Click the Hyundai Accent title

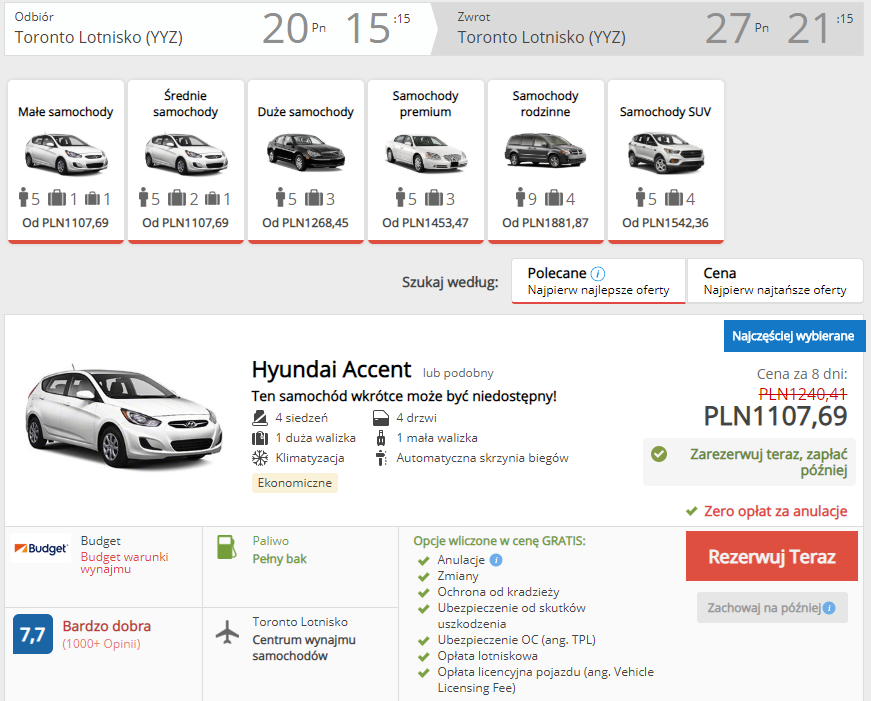[331, 369]
